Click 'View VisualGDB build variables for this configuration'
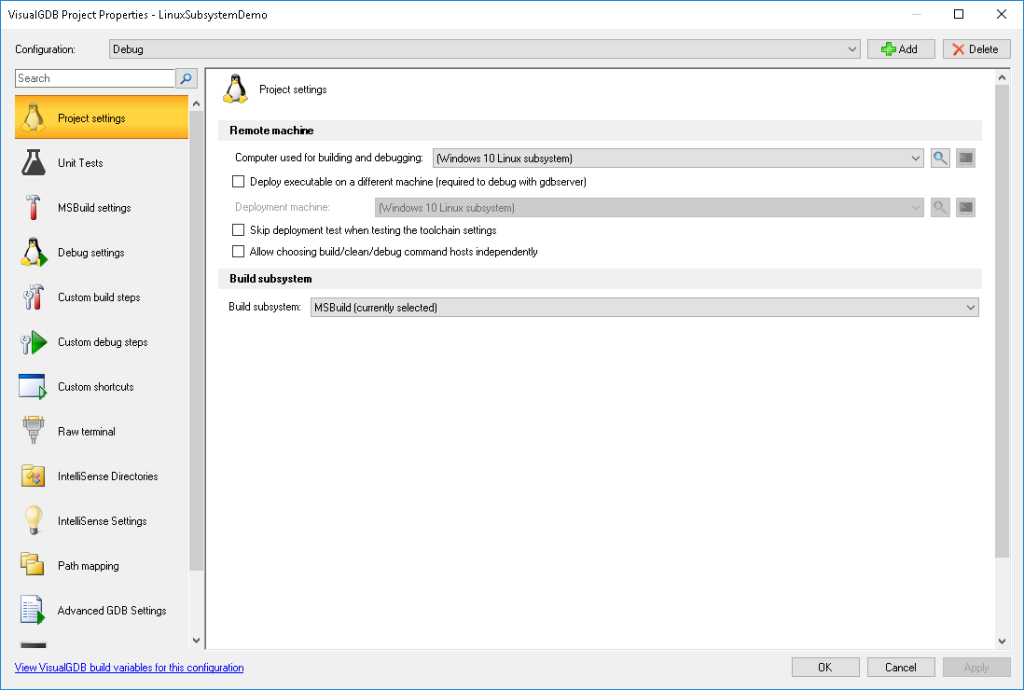The width and height of the screenshot is (1024, 690). 128,667
